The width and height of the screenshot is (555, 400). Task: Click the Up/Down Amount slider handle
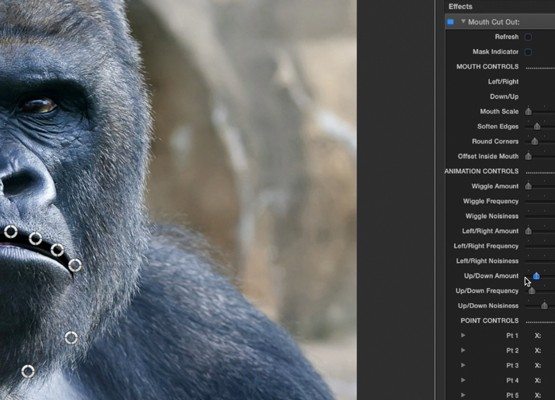point(537,276)
